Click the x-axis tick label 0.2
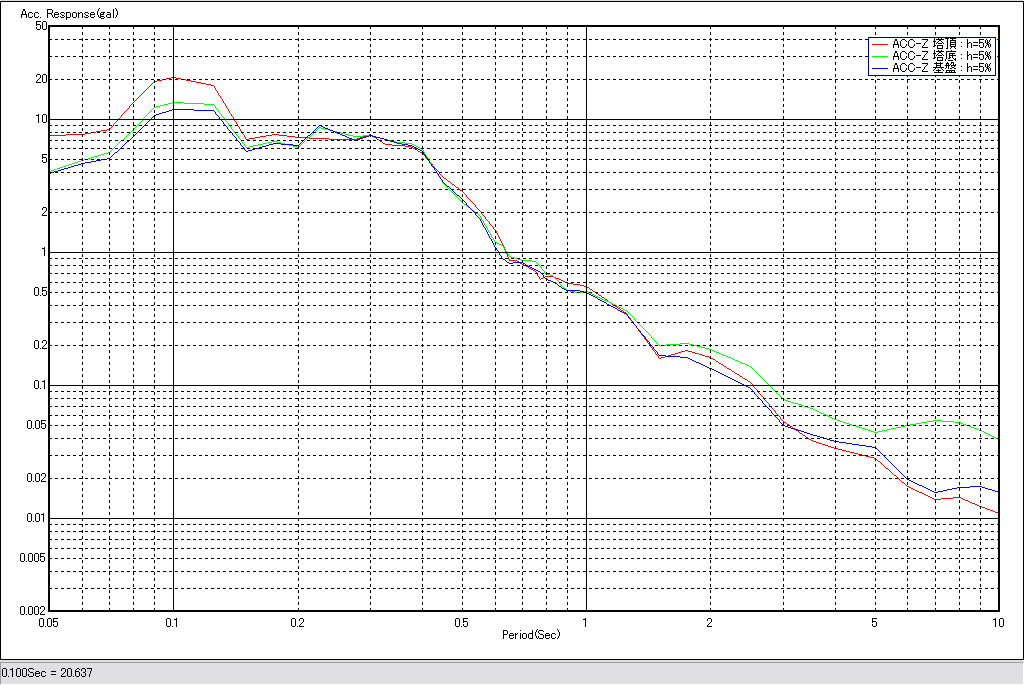Screen dimensions: 1024x685 click(297, 623)
